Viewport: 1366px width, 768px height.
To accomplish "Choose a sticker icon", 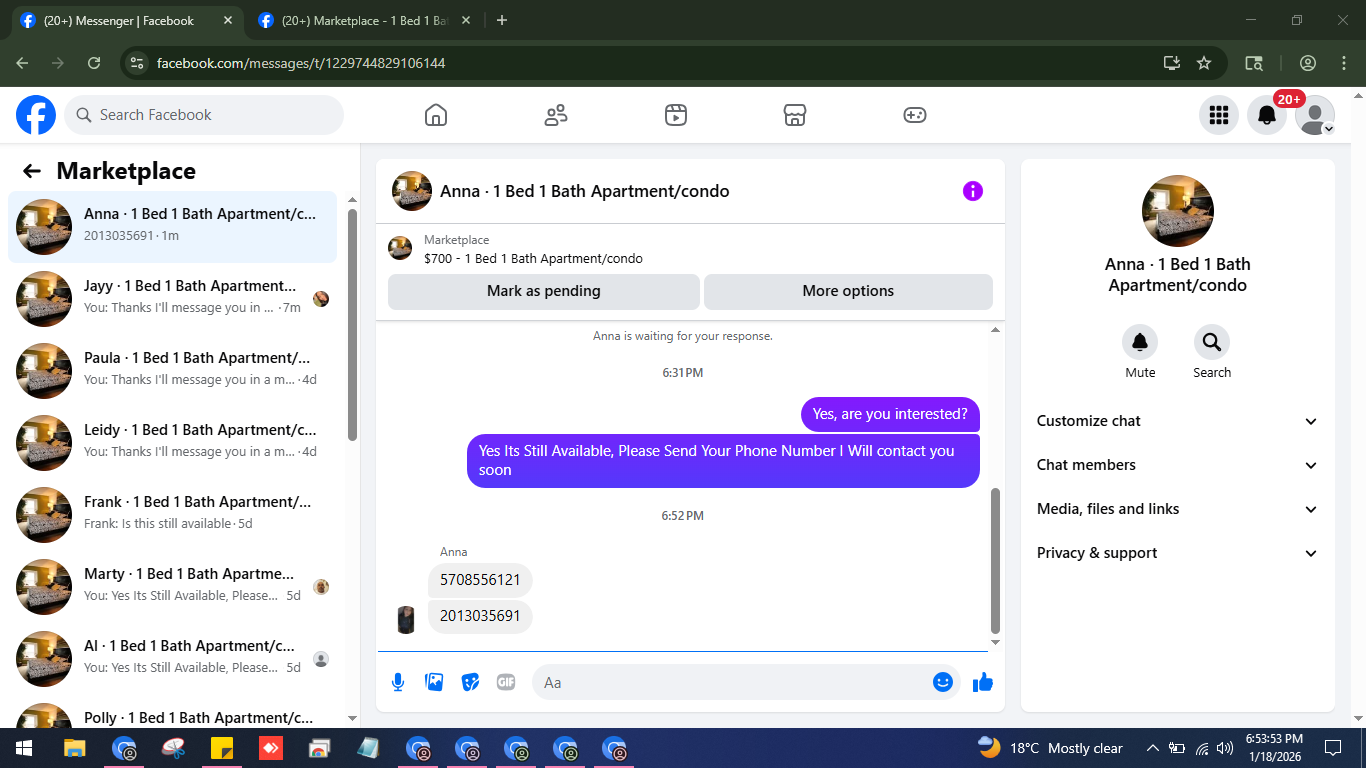I will 470,682.
